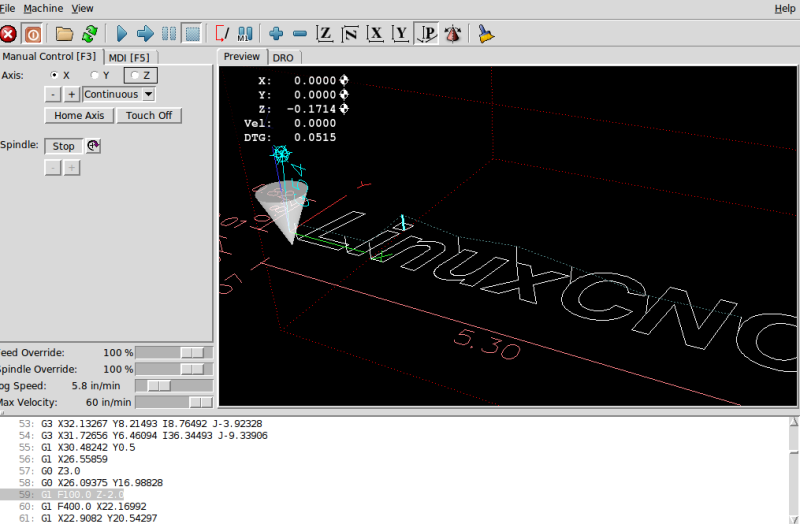Pause program execution icon
Screen dimensions: 800x524
point(169,34)
